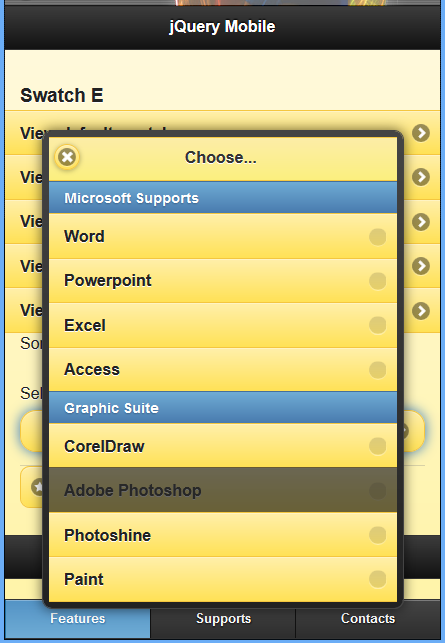This screenshot has height=643, width=445.
Task: Select the Excel radio option
Action: 377,325
